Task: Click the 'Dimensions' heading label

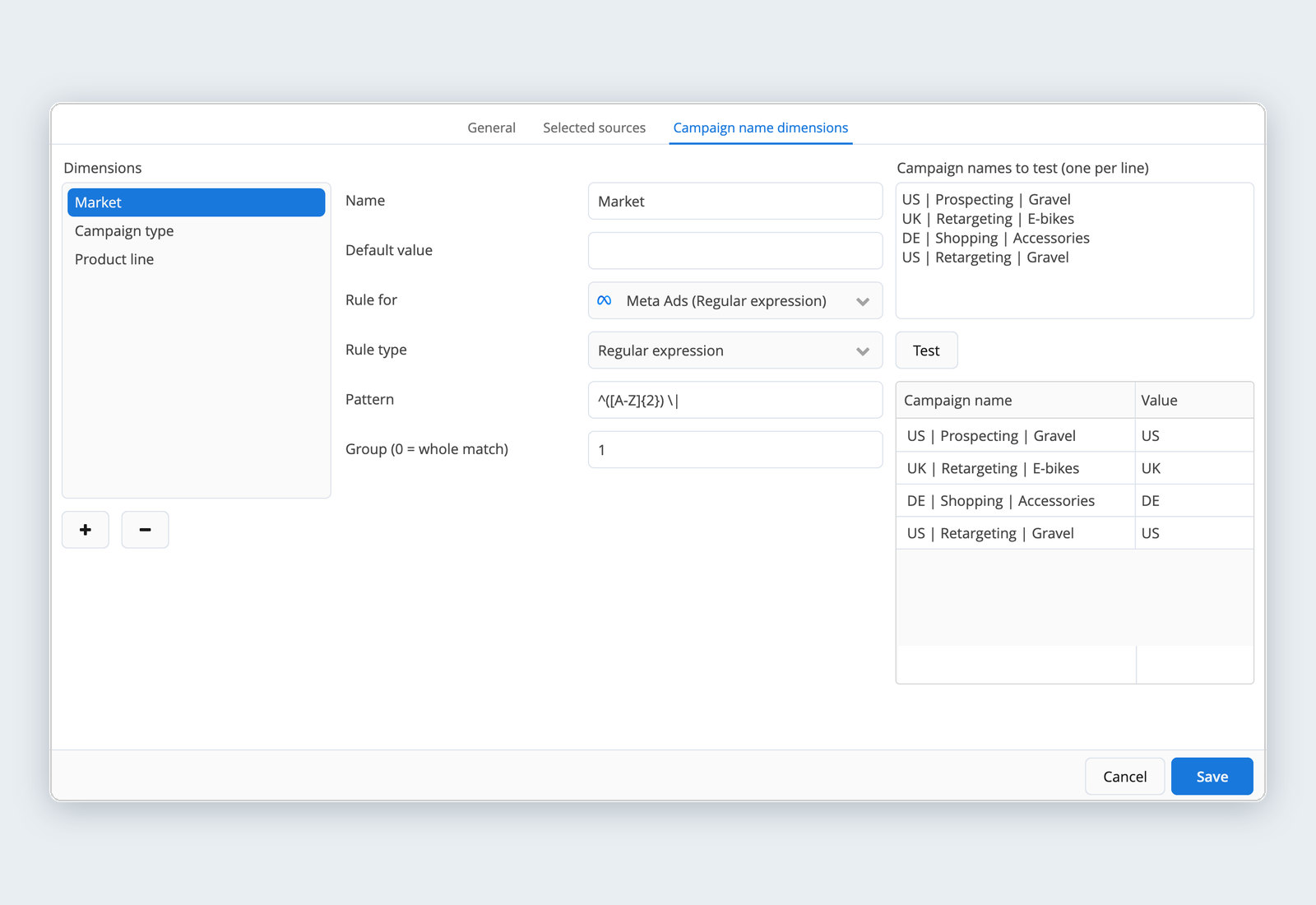Action: 103,168
